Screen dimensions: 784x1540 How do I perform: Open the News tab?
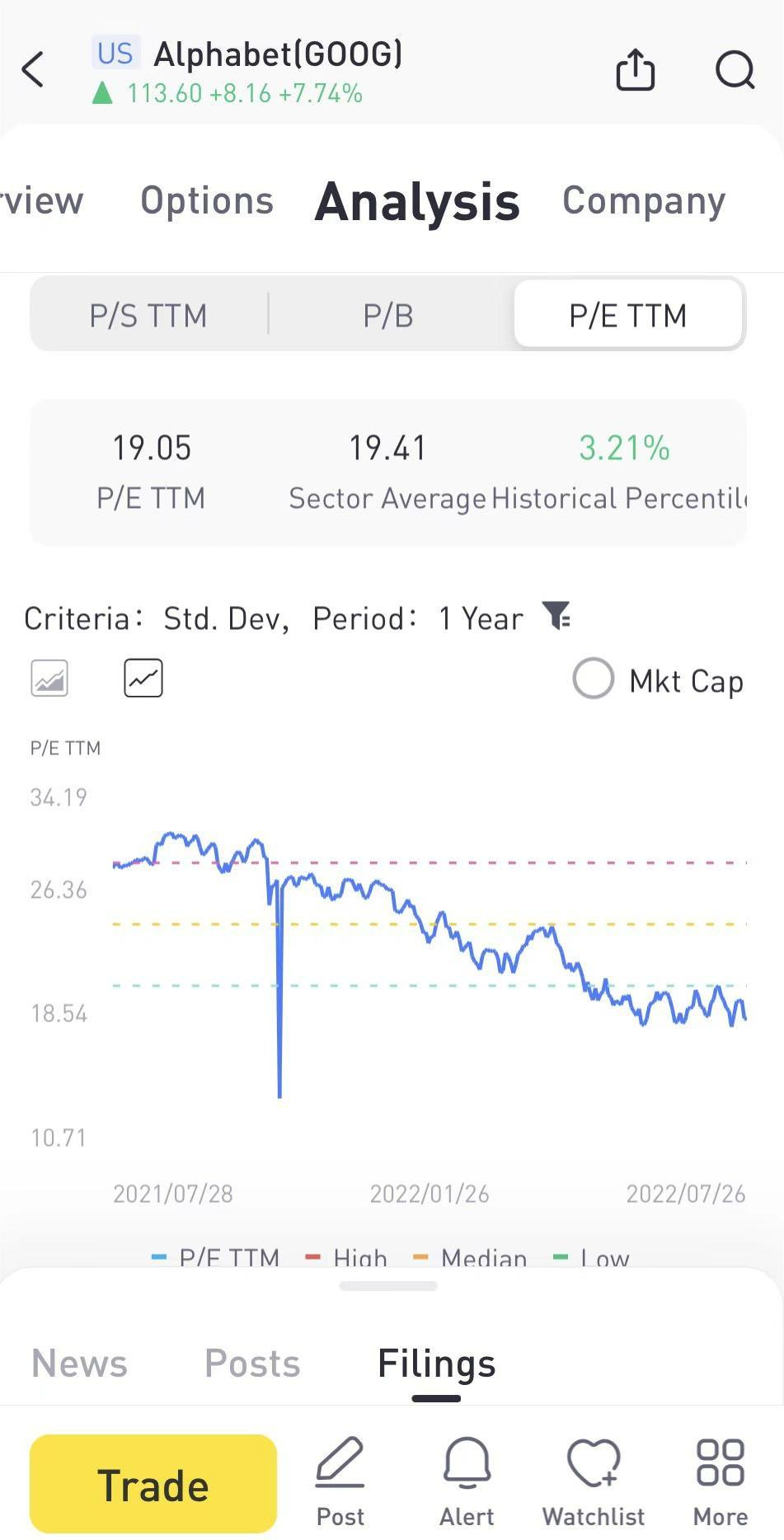[x=79, y=1363]
